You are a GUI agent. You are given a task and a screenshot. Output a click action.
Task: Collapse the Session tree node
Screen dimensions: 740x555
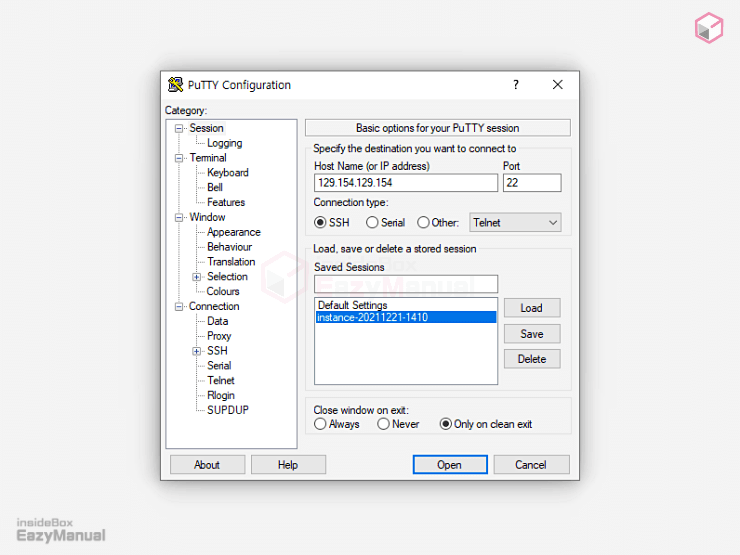point(179,128)
